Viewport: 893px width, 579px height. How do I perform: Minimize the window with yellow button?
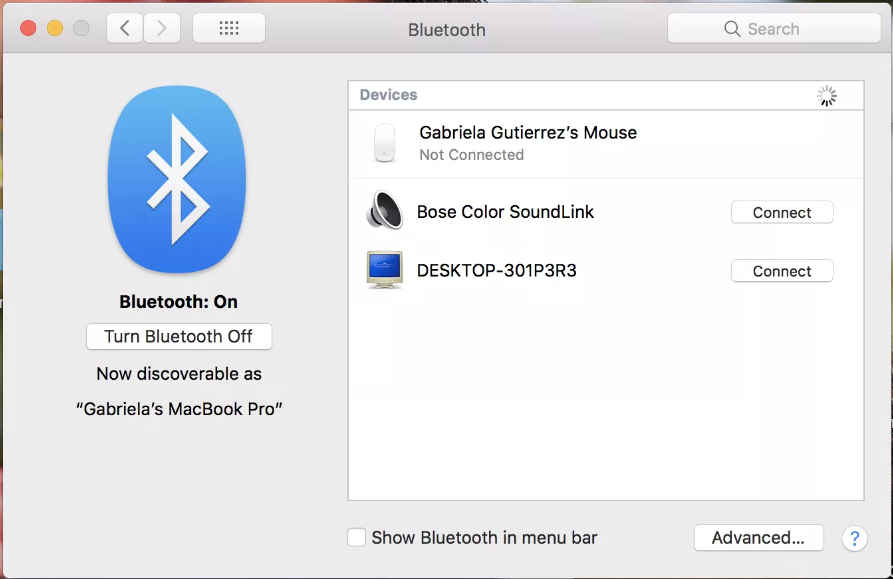pyautogui.click(x=55, y=28)
